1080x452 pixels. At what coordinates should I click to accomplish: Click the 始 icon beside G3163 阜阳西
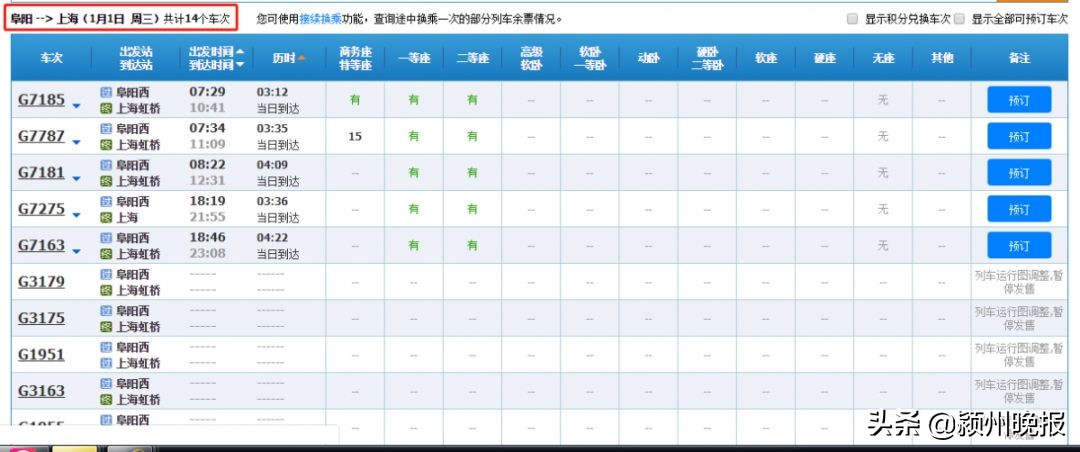pyautogui.click(x=105, y=384)
